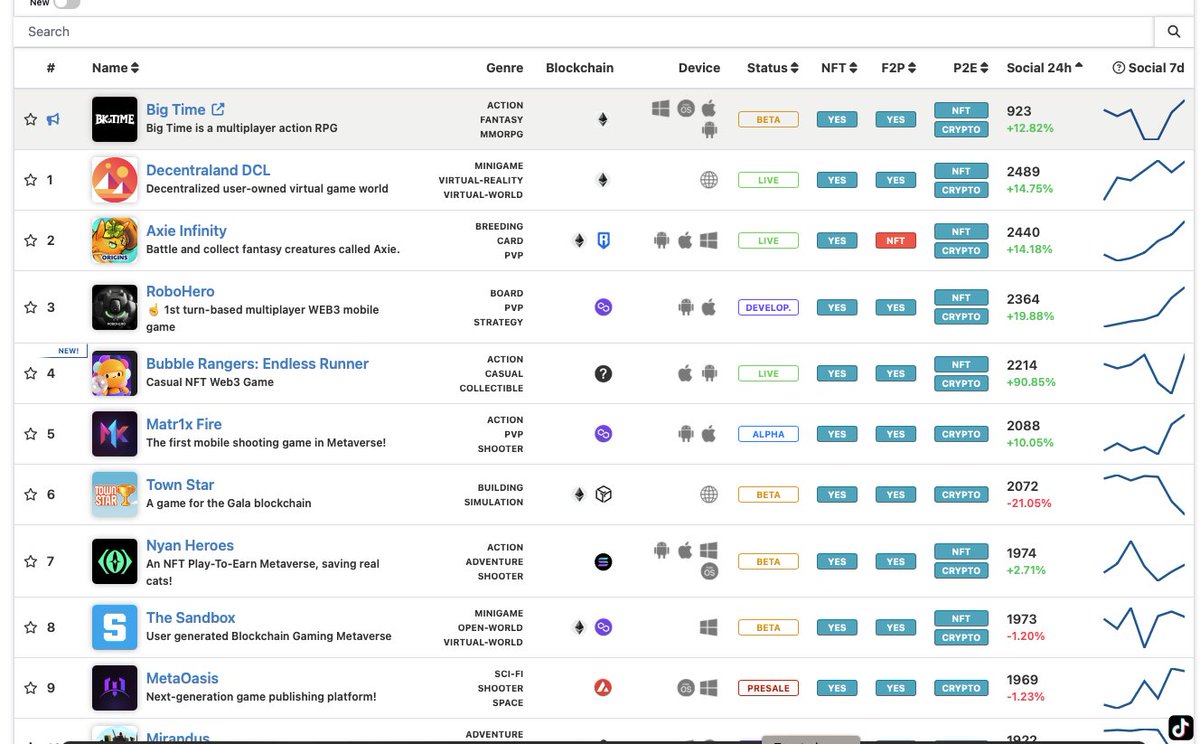Click SCI-FI genre tag for MetaOasis
This screenshot has width=1200, height=744.
point(508,674)
